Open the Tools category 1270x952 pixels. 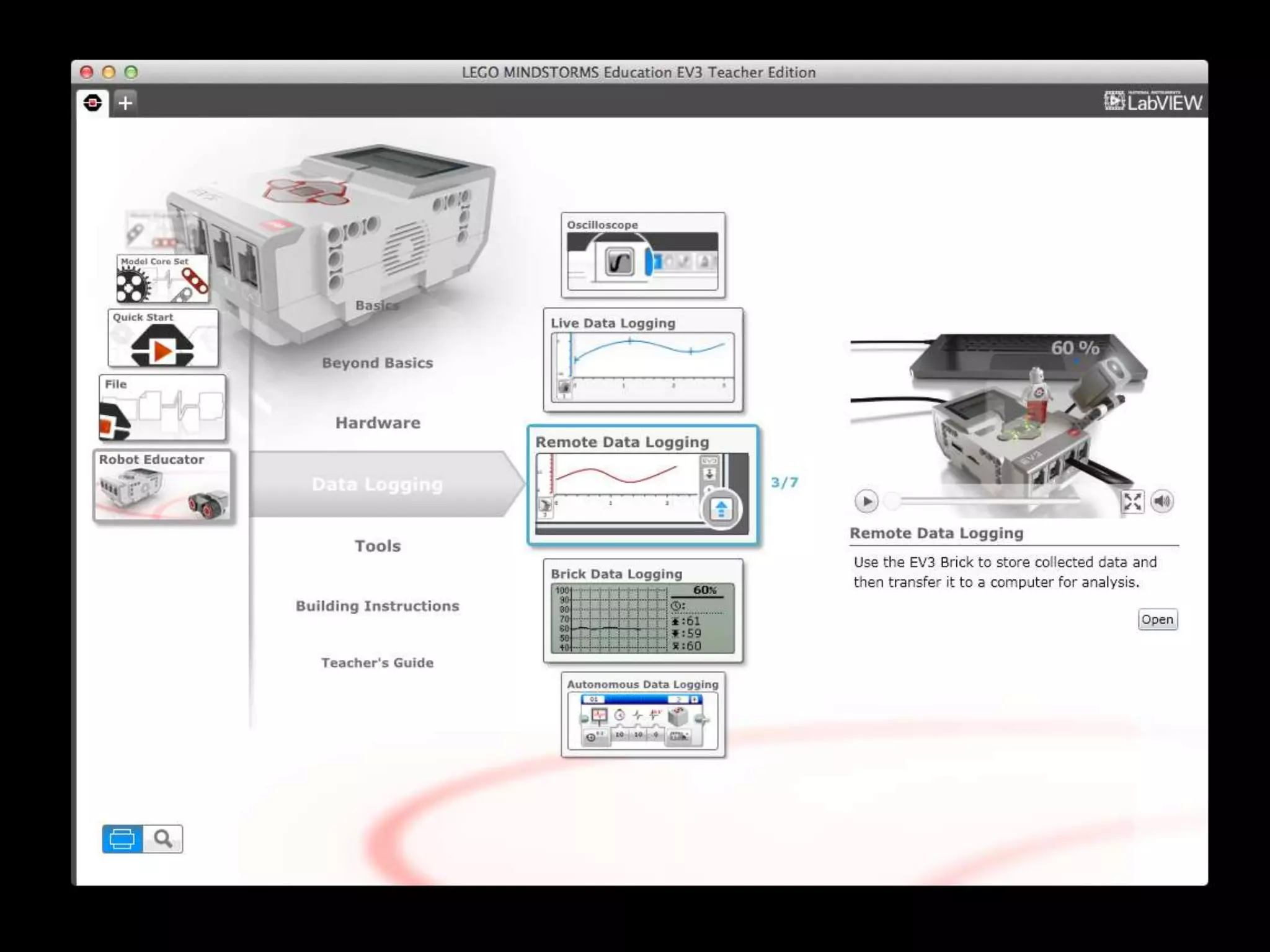[x=378, y=546]
